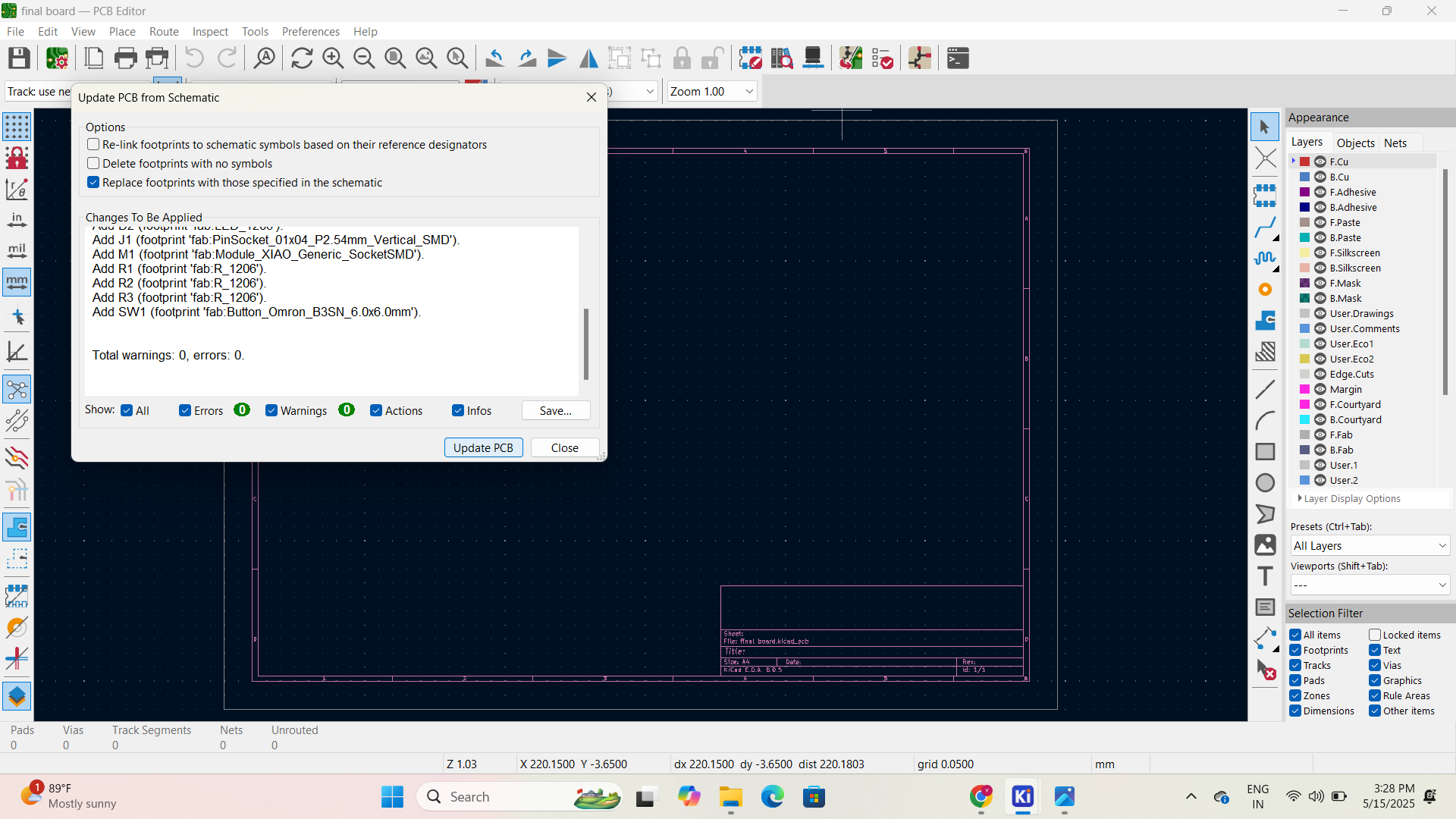Check Delete footprints with no symbols

click(93, 163)
